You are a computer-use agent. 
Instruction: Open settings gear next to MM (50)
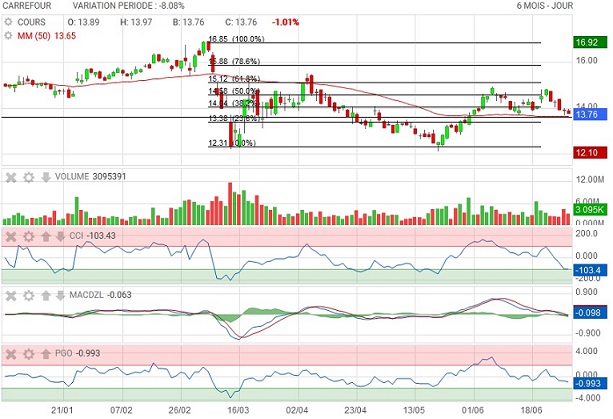tap(8, 36)
